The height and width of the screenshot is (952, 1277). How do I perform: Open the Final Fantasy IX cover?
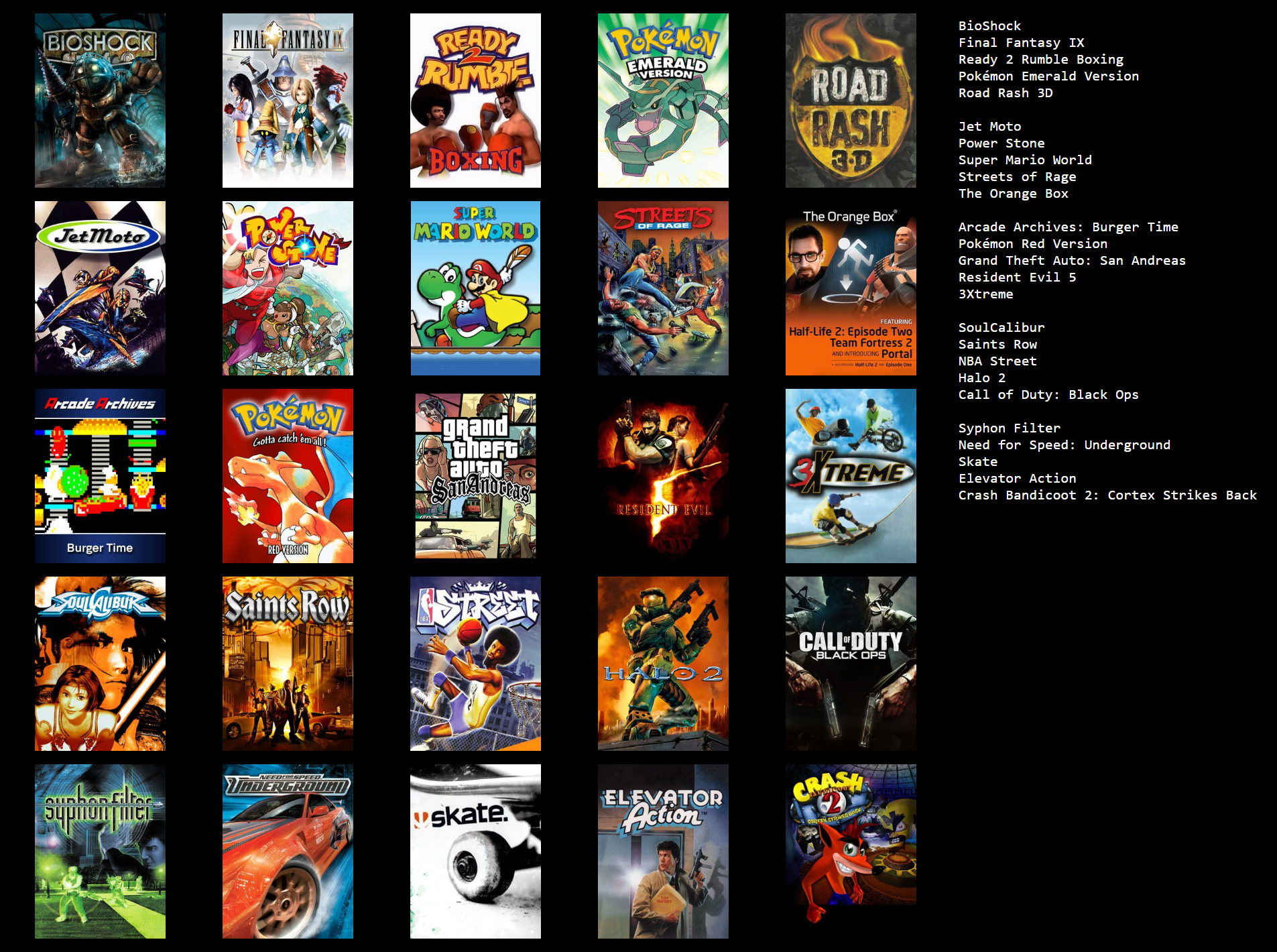point(288,101)
